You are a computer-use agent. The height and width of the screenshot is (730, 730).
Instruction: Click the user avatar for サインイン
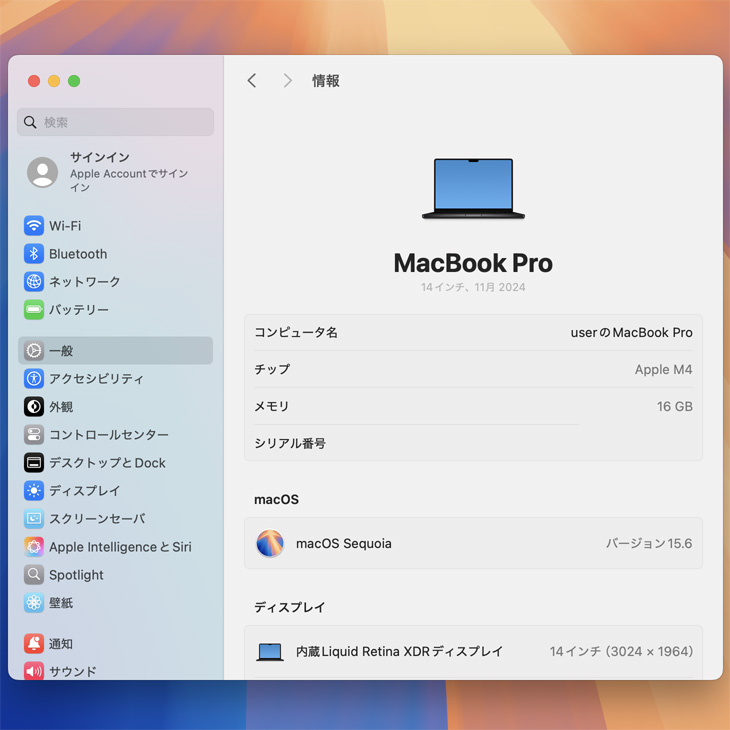click(42, 172)
